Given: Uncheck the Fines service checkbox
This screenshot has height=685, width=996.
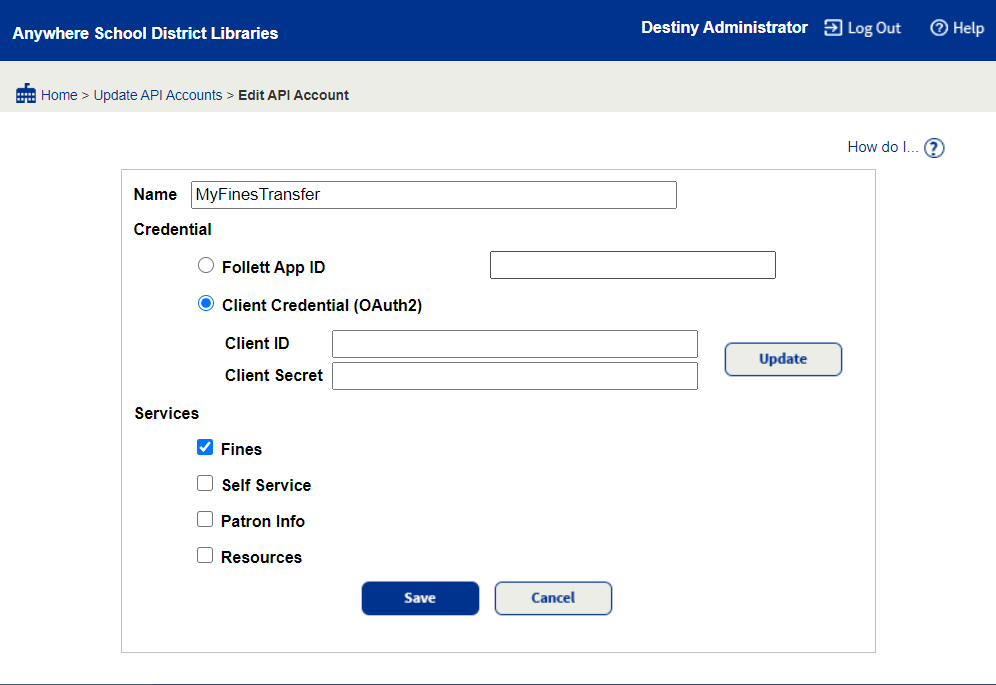Looking at the screenshot, I should pos(205,447).
